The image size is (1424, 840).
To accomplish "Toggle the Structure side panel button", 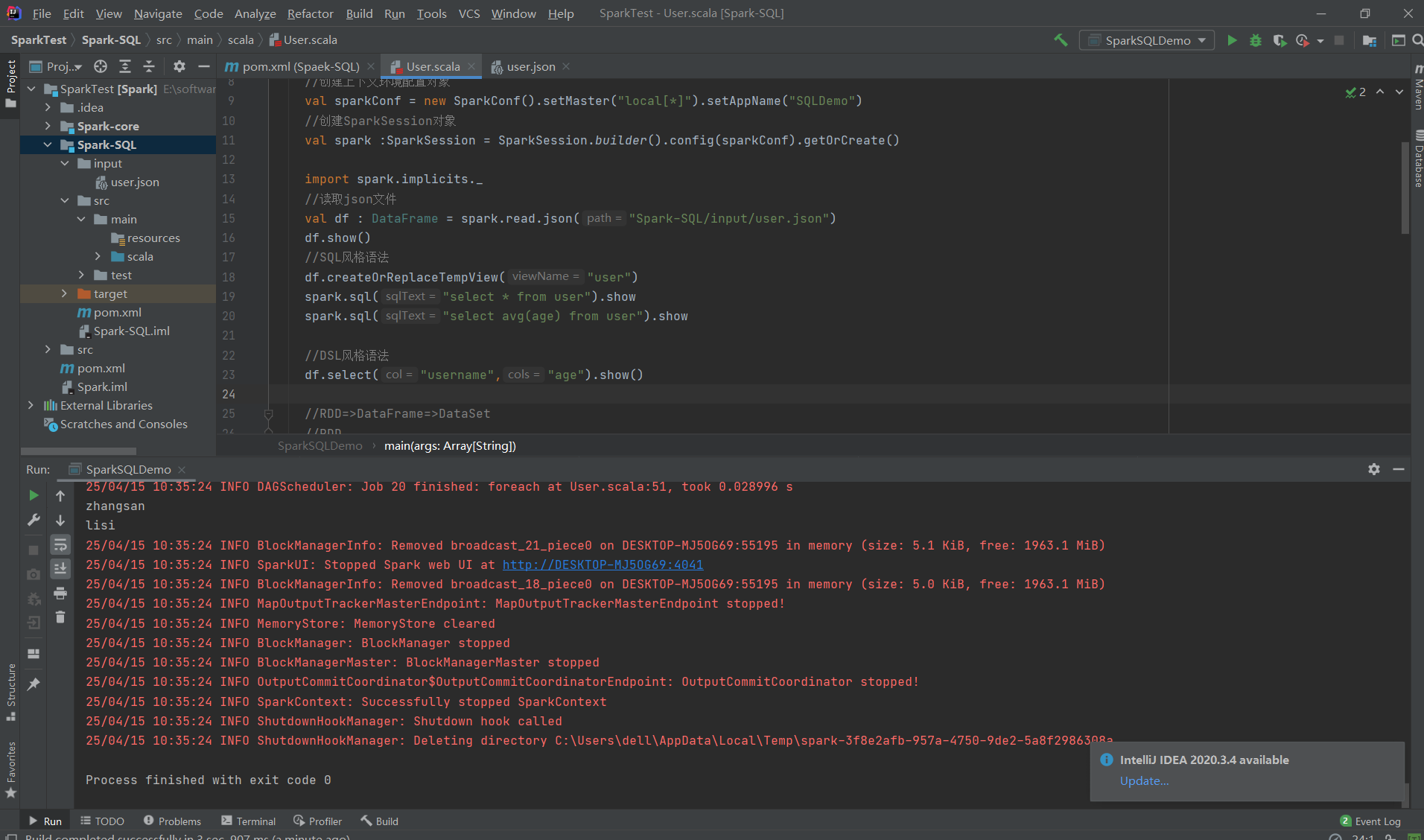I will coord(10,693).
